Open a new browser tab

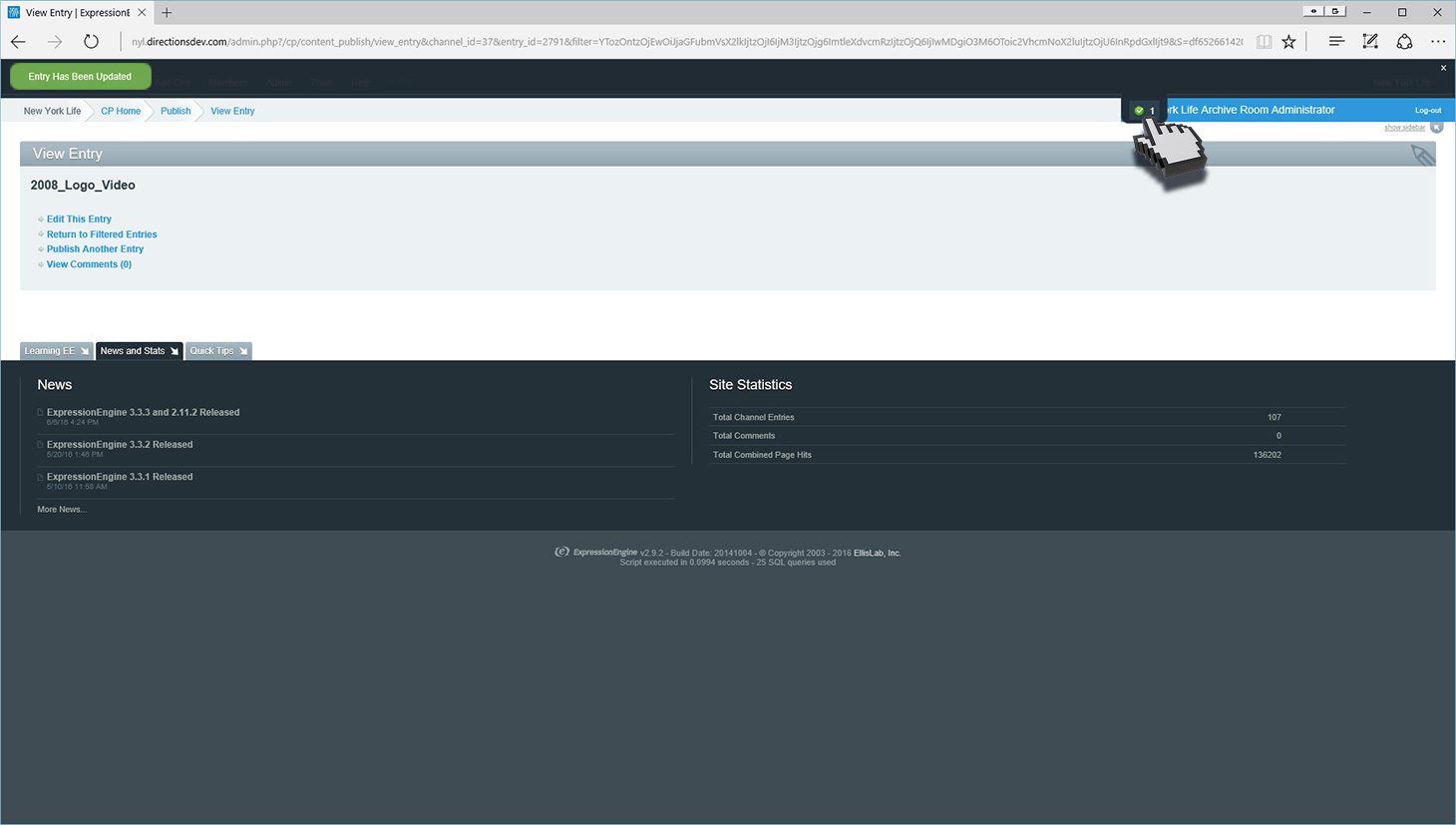(167, 13)
